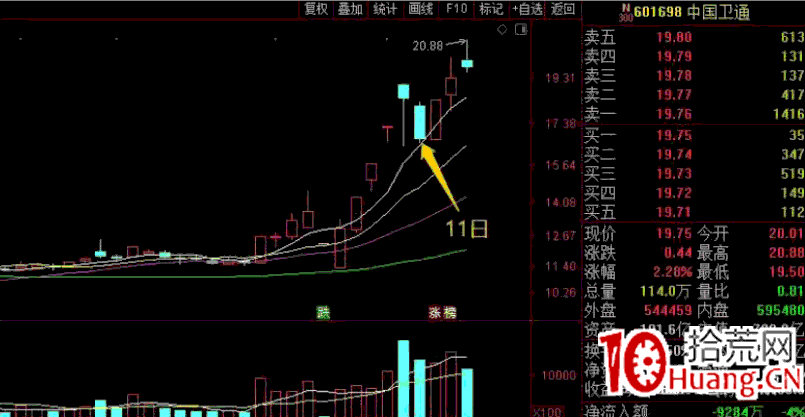Image resolution: width=805 pixels, height=417 pixels.
Task: Click 买五 bid price 19.71
Action: [676, 212]
